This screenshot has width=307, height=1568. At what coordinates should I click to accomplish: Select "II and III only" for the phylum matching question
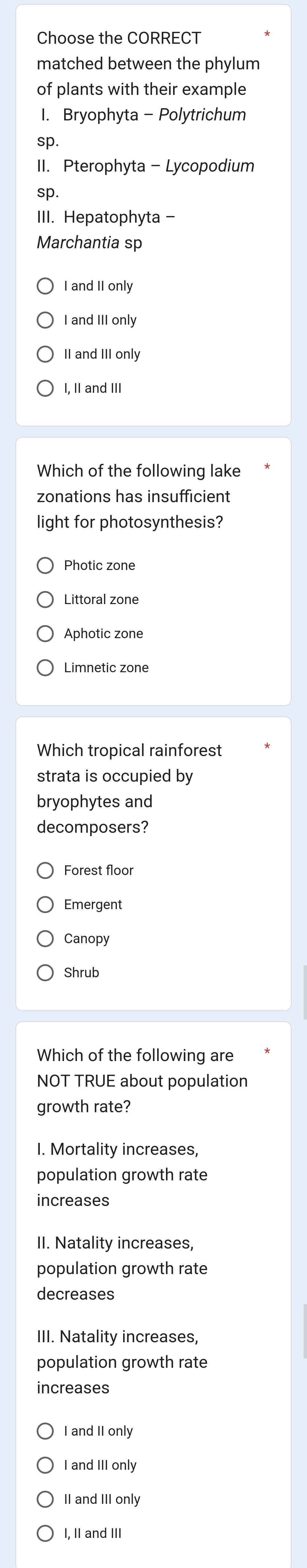pyautogui.click(x=46, y=354)
